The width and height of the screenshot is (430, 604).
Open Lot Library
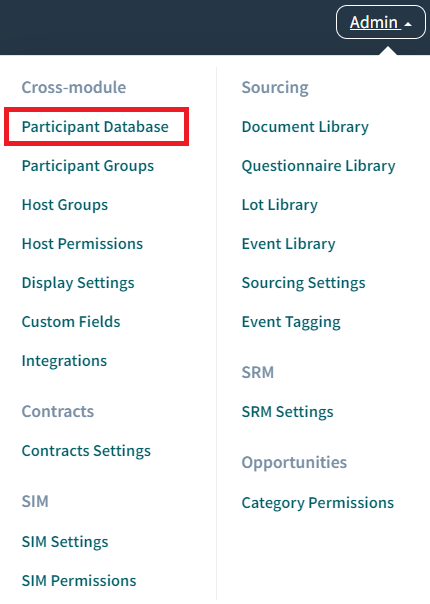click(x=280, y=205)
